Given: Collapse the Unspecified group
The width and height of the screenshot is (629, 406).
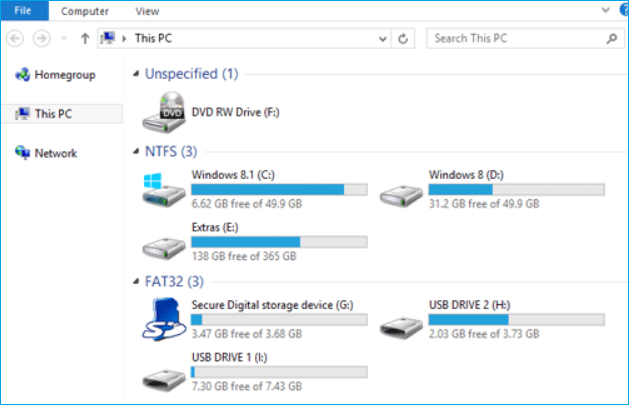Looking at the screenshot, I should point(137,75).
